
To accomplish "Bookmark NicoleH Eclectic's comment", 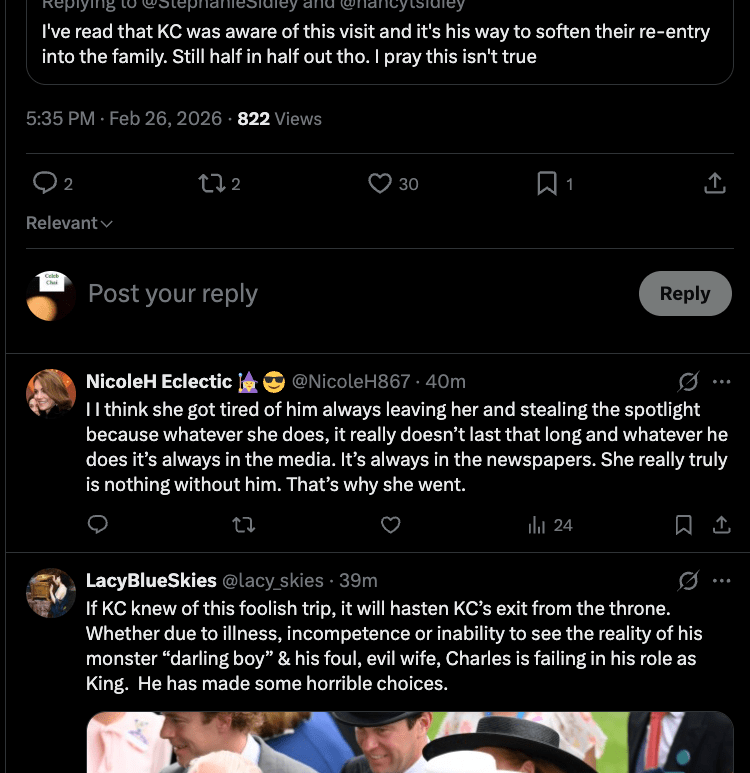I will pos(684,525).
